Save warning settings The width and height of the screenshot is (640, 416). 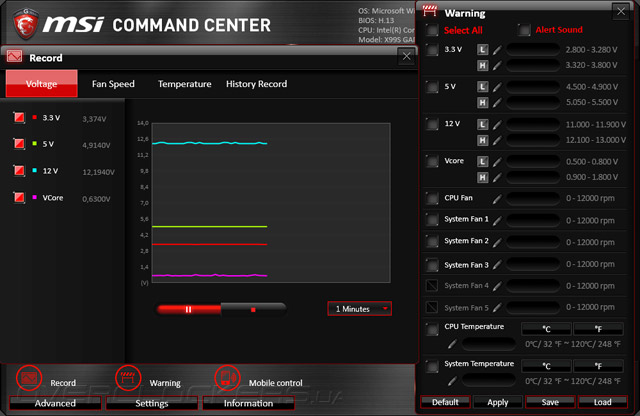point(550,402)
